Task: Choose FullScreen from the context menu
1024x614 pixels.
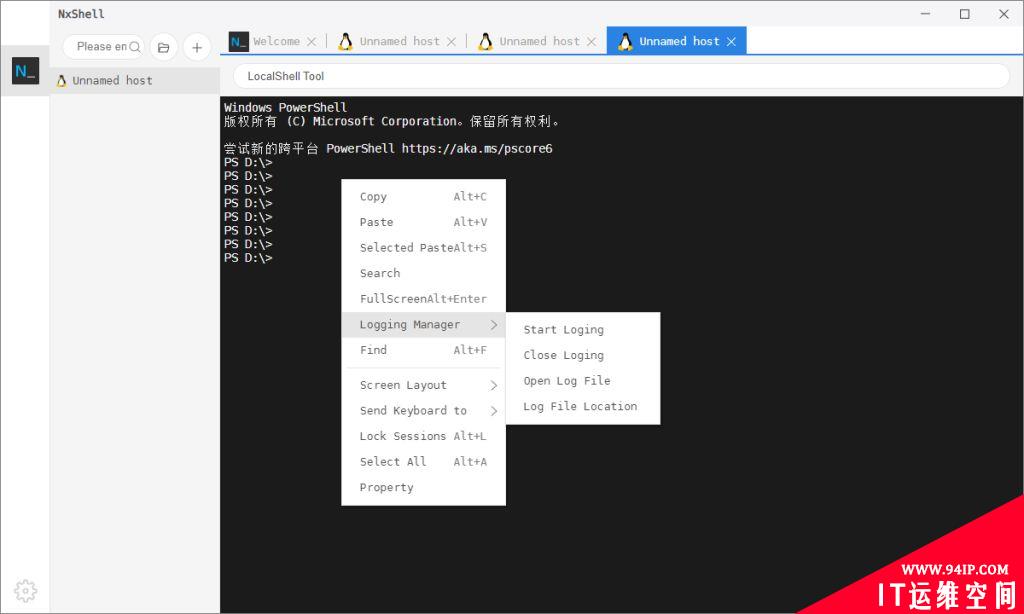Action: click(423, 299)
